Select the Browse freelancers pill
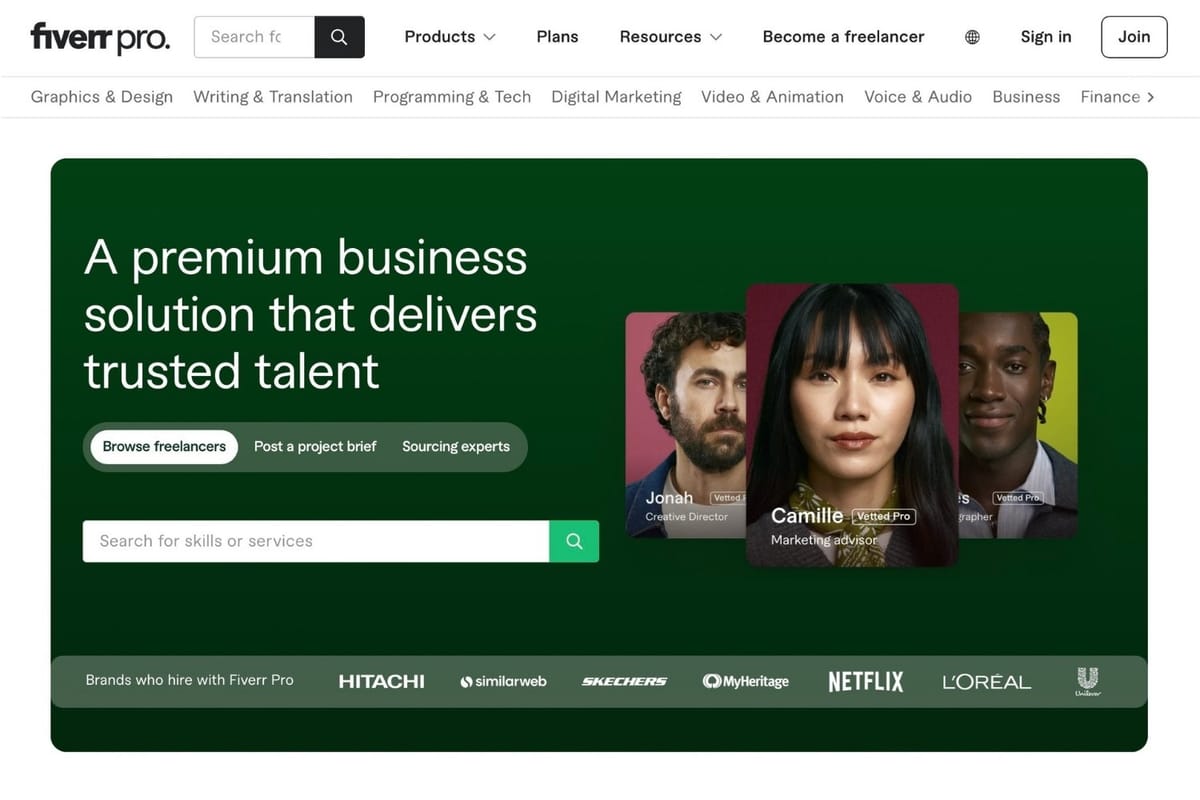Image resolution: width=1200 pixels, height=800 pixels. click(163, 447)
